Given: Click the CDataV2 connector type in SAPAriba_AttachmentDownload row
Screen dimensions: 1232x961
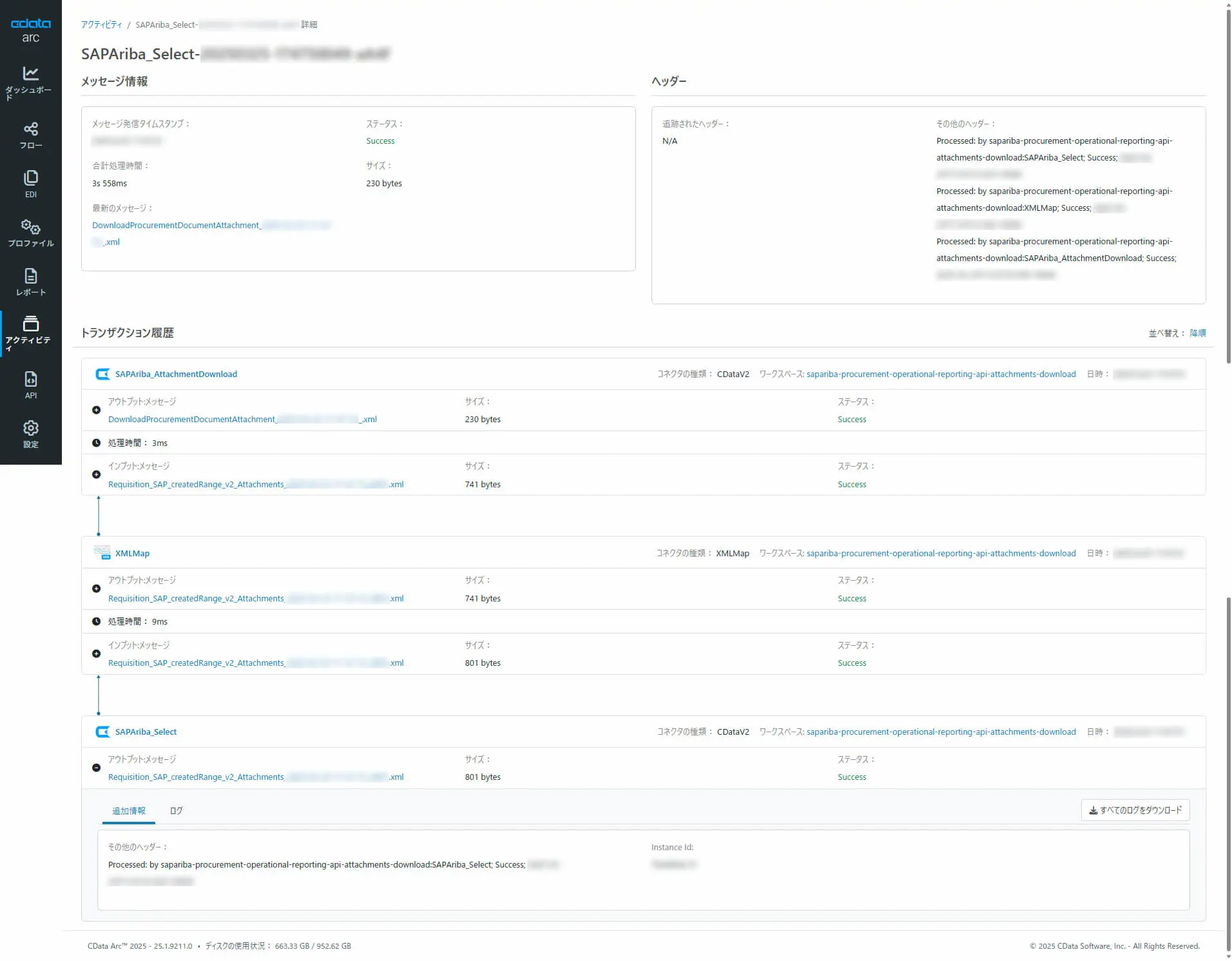Looking at the screenshot, I should coord(733,374).
